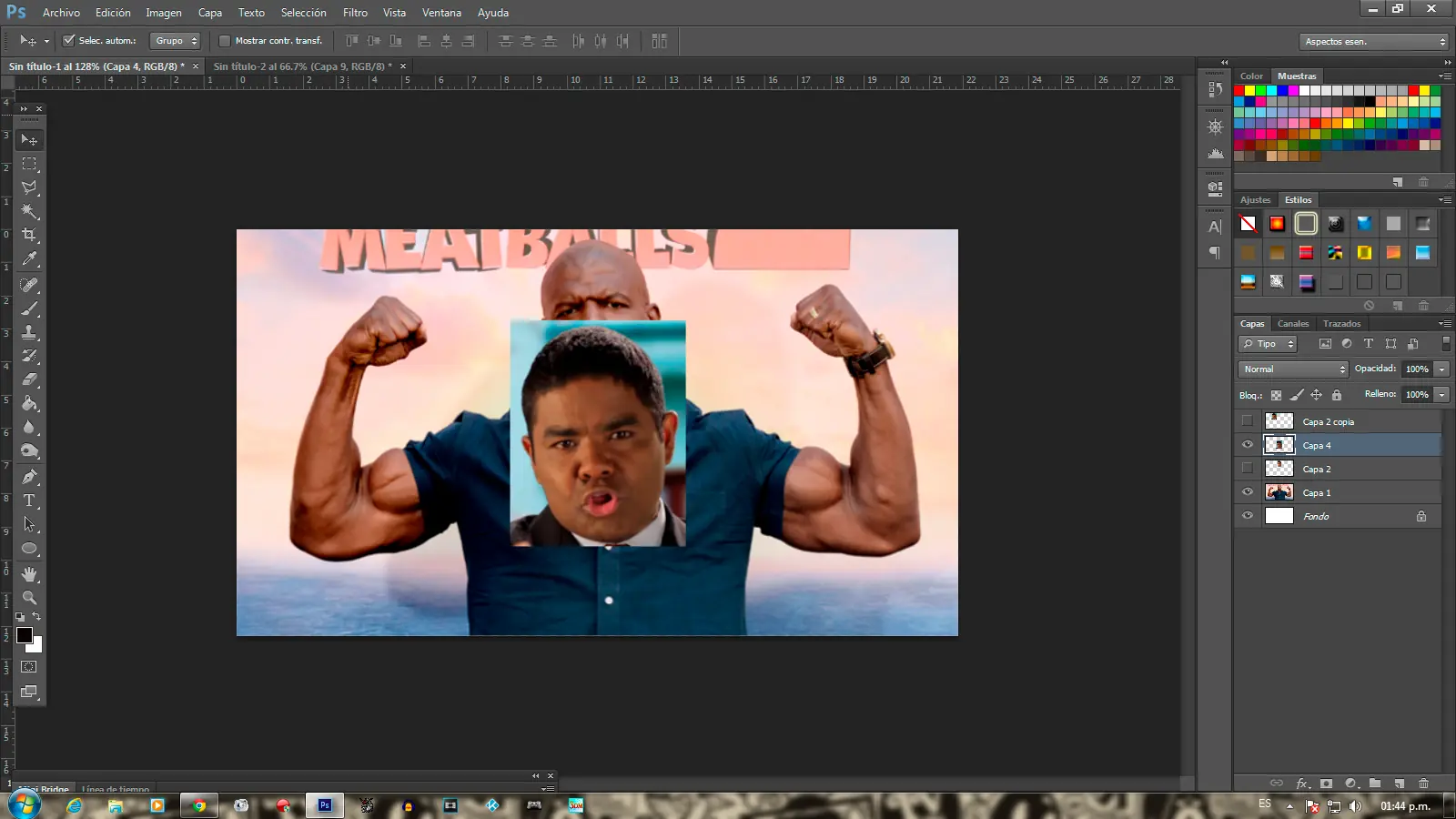
Task: Switch to Sin título-2 document tab
Action: click(302, 66)
